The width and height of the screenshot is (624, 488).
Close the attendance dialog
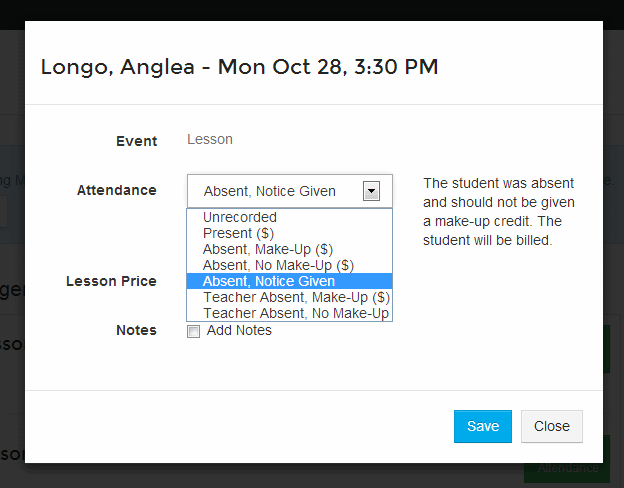[x=552, y=426]
